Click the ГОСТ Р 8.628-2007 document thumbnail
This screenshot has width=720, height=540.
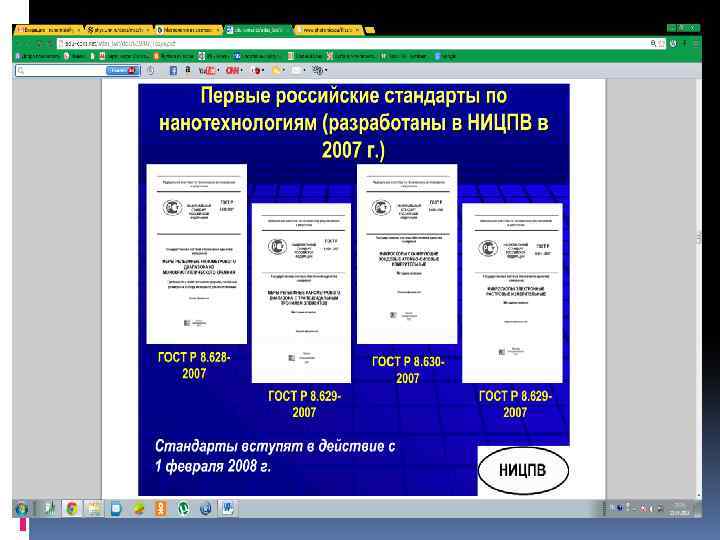tap(197, 254)
